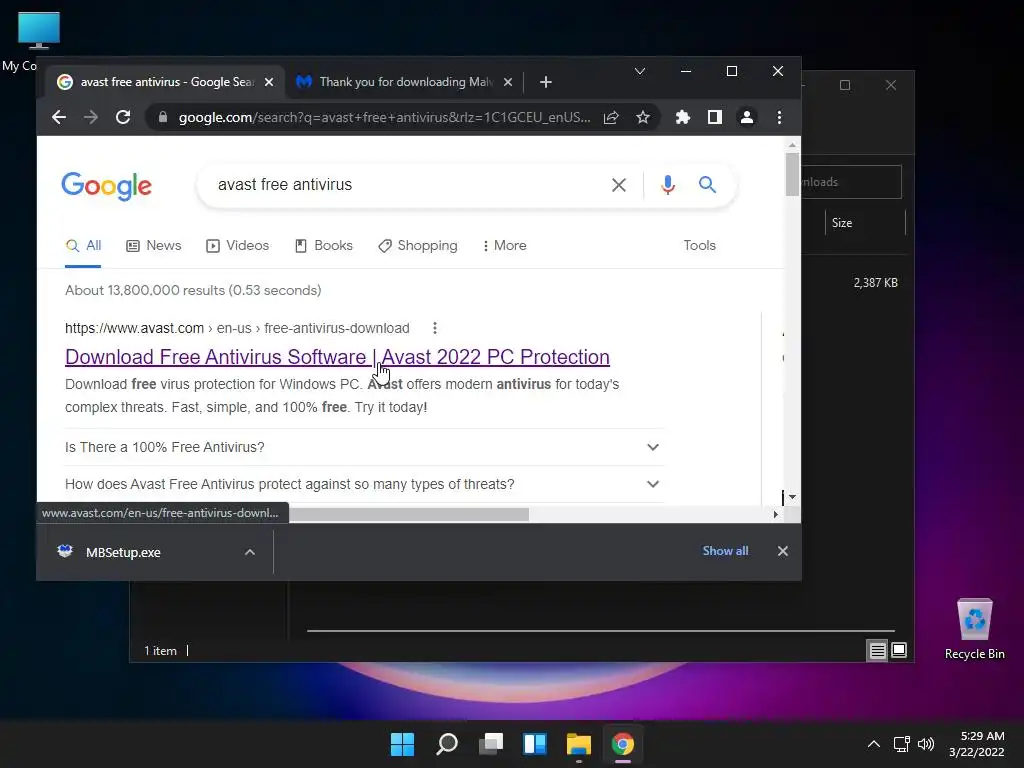Image resolution: width=1024 pixels, height=768 pixels.
Task: Open network icon in system tray
Action: click(x=902, y=744)
